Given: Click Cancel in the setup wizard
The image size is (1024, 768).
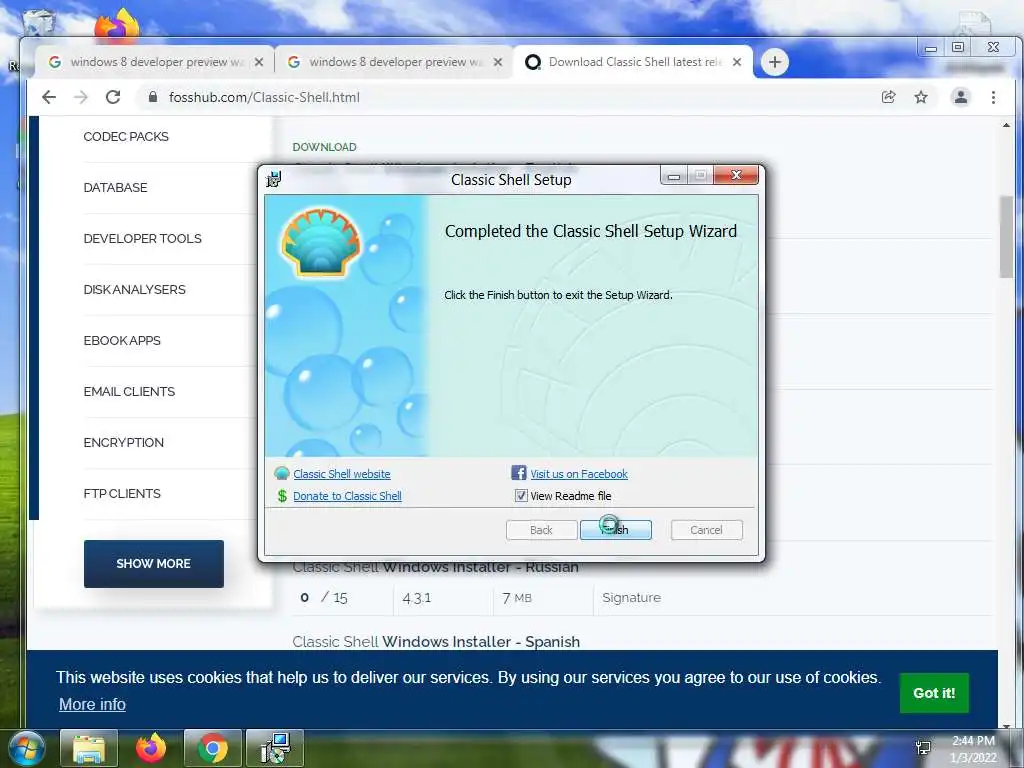Looking at the screenshot, I should tap(707, 530).
